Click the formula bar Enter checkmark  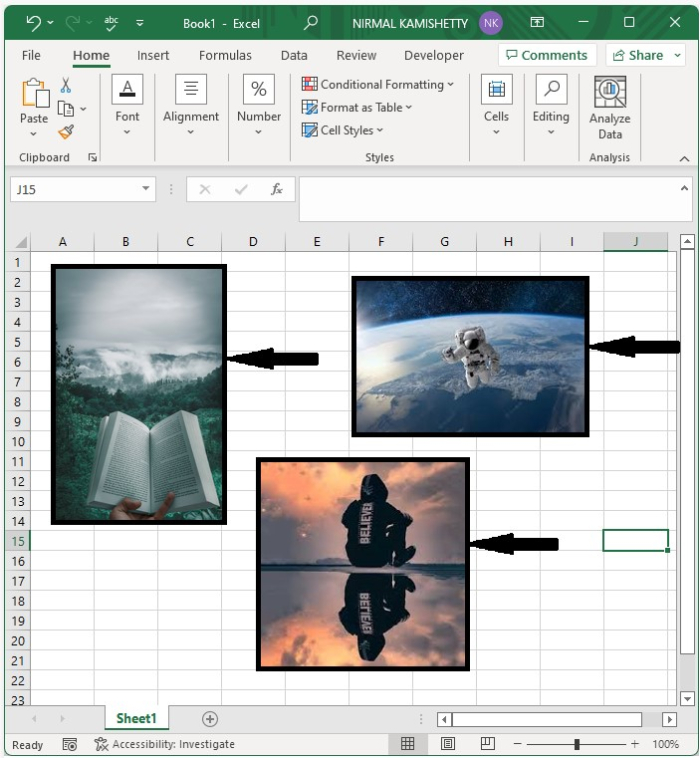(241, 189)
